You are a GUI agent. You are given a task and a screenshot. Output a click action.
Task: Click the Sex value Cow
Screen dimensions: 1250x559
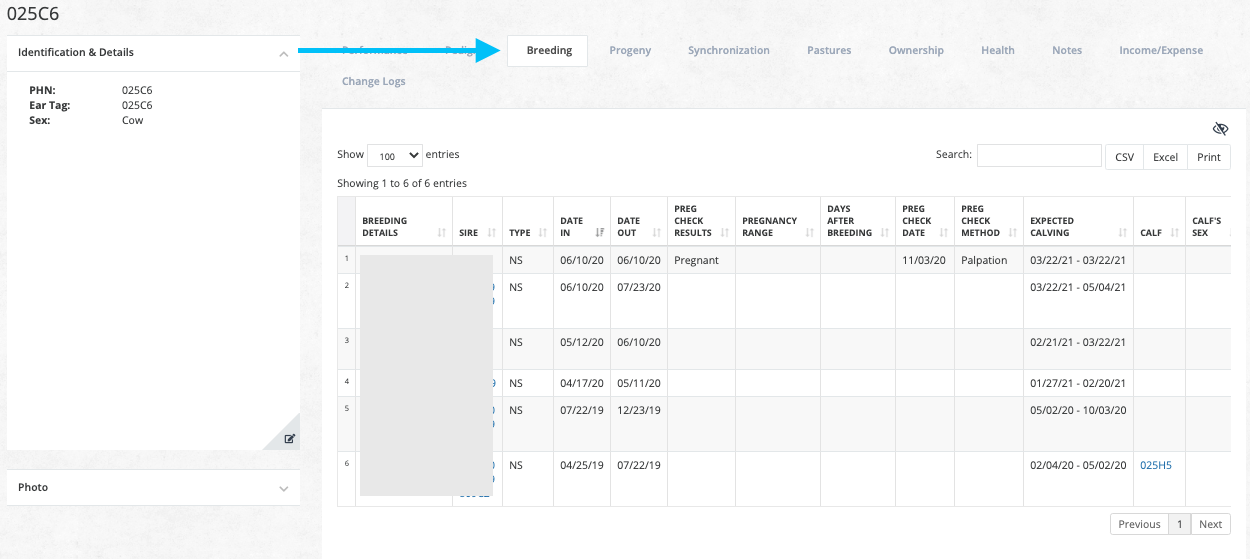pos(133,121)
